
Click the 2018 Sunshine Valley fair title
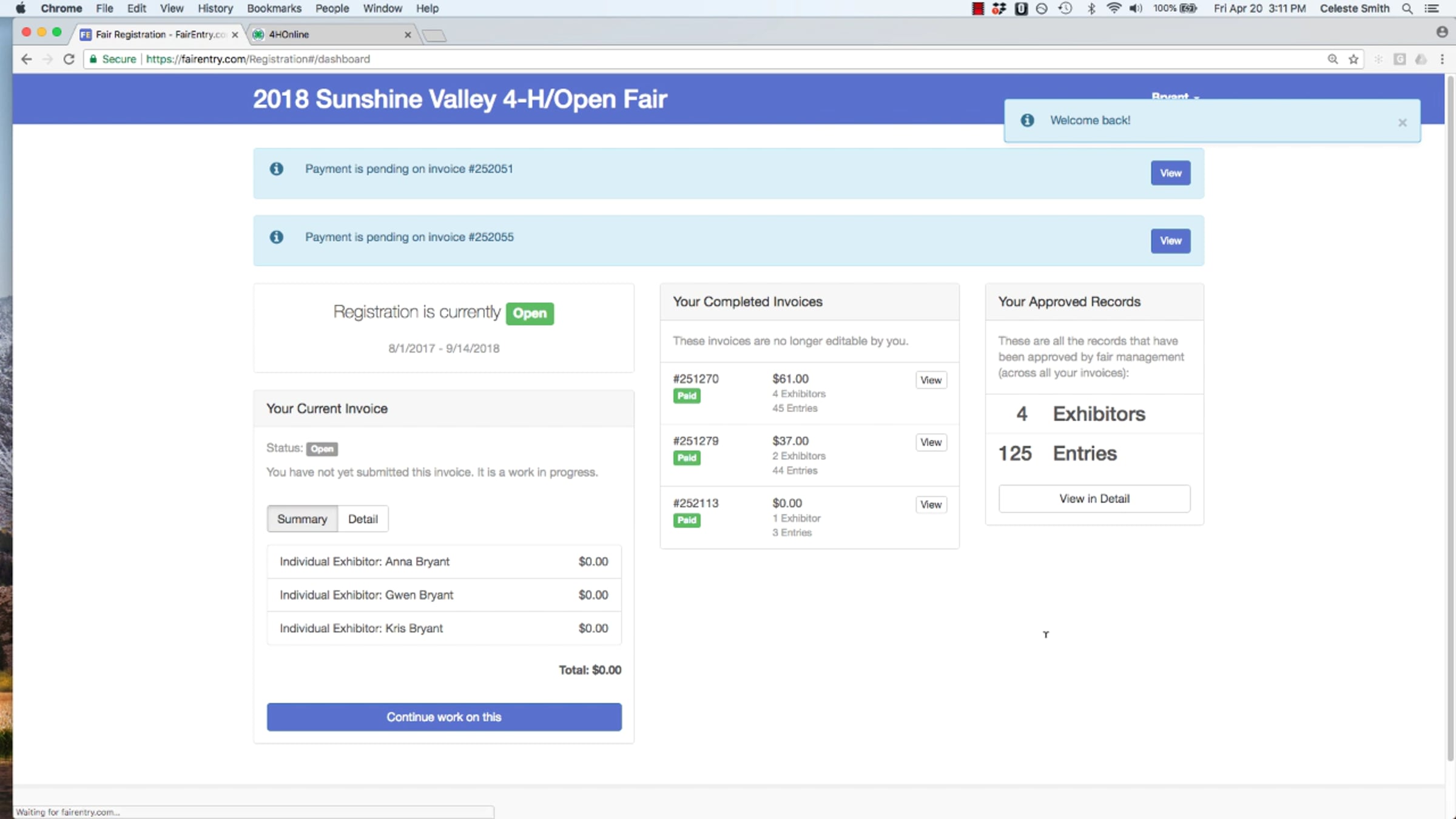[460, 99]
